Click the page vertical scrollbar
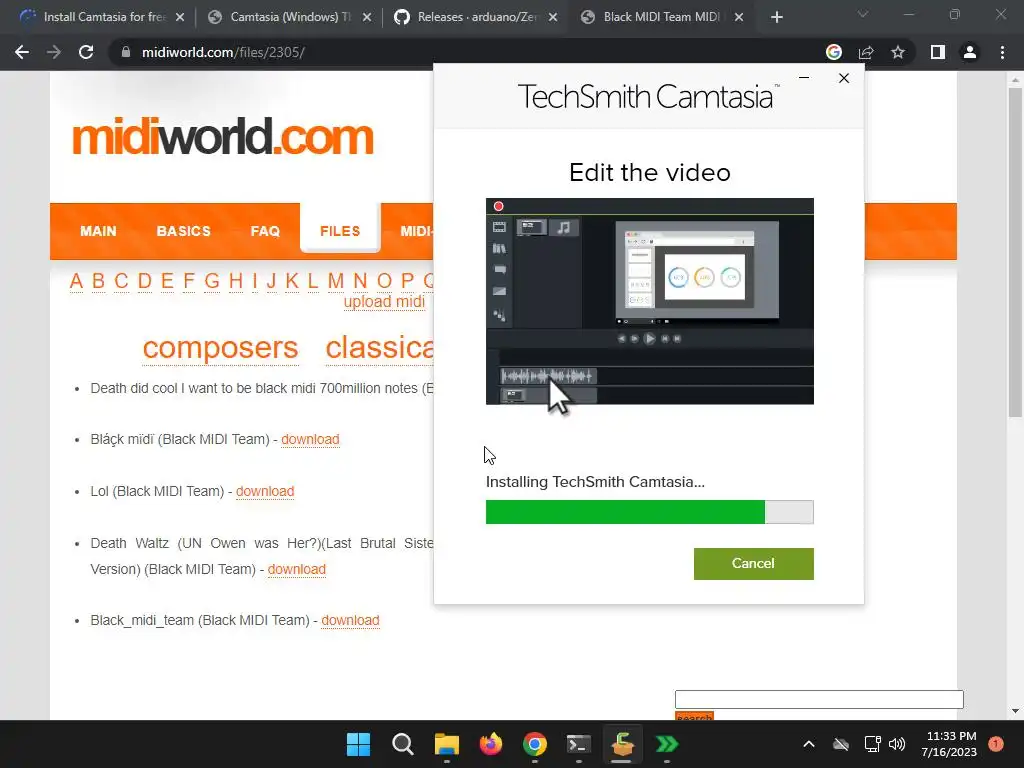This screenshot has width=1024, height=768. tap(1015, 251)
